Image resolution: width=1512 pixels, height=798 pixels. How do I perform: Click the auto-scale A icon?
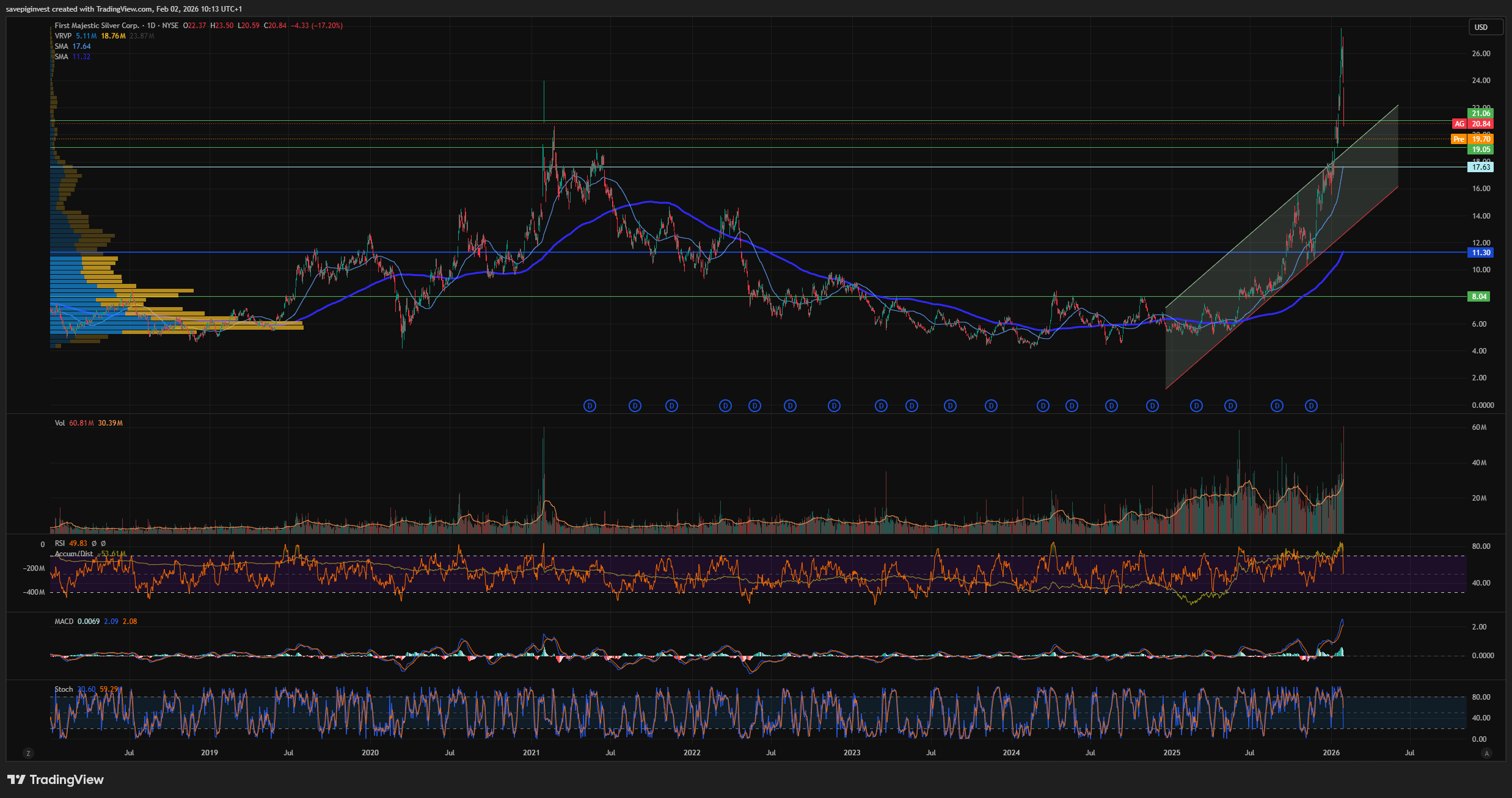1486,753
